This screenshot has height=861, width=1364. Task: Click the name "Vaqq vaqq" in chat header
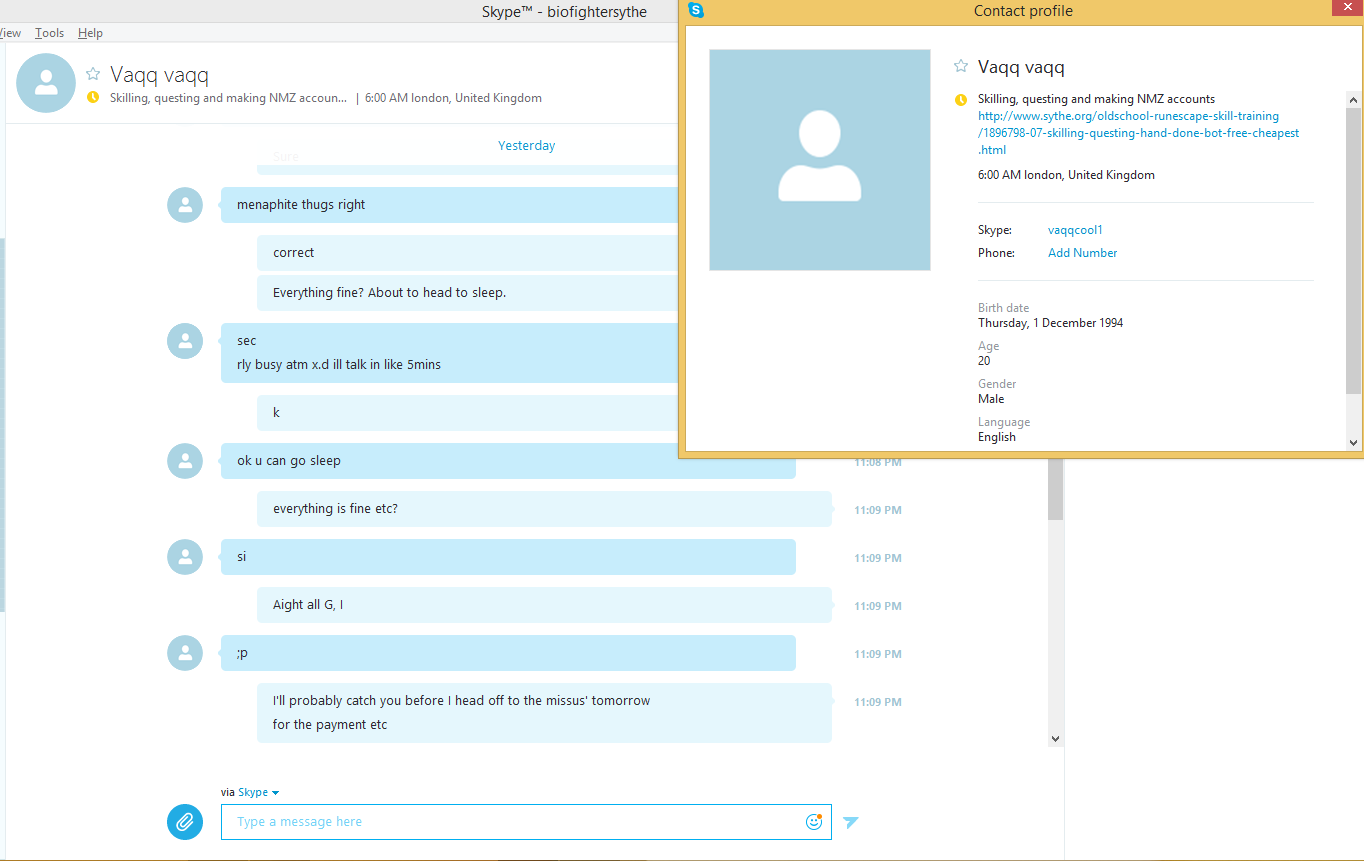[x=159, y=75]
